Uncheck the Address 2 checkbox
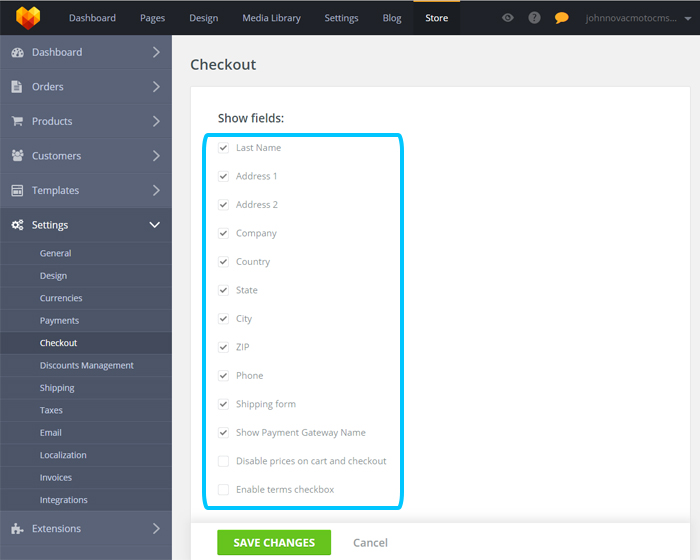This screenshot has width=700, height=560. click(x=224, y=205)
